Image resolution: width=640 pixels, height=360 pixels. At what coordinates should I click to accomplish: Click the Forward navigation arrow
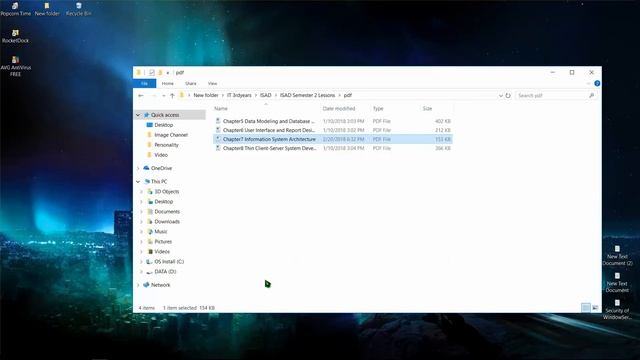click(154, 96)
